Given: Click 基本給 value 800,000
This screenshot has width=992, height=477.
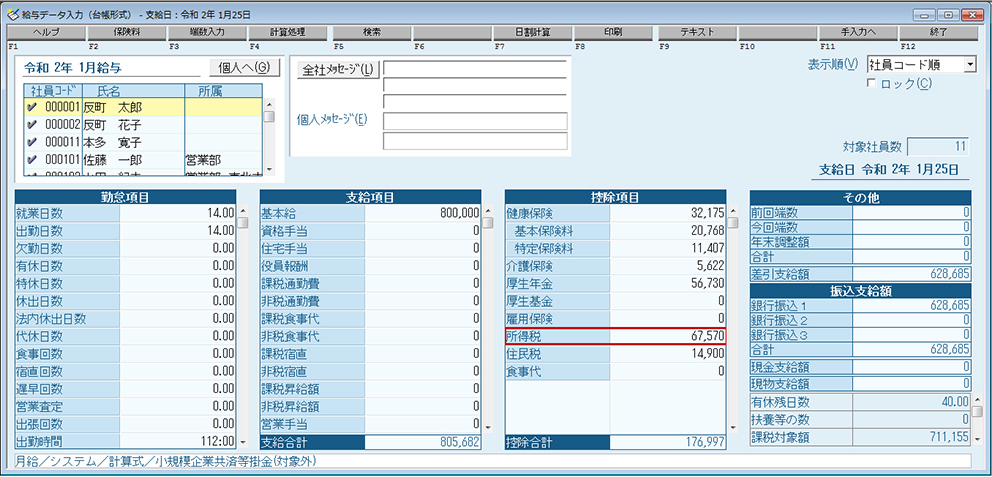Looking at the screenshot, I should click(423, 213).
